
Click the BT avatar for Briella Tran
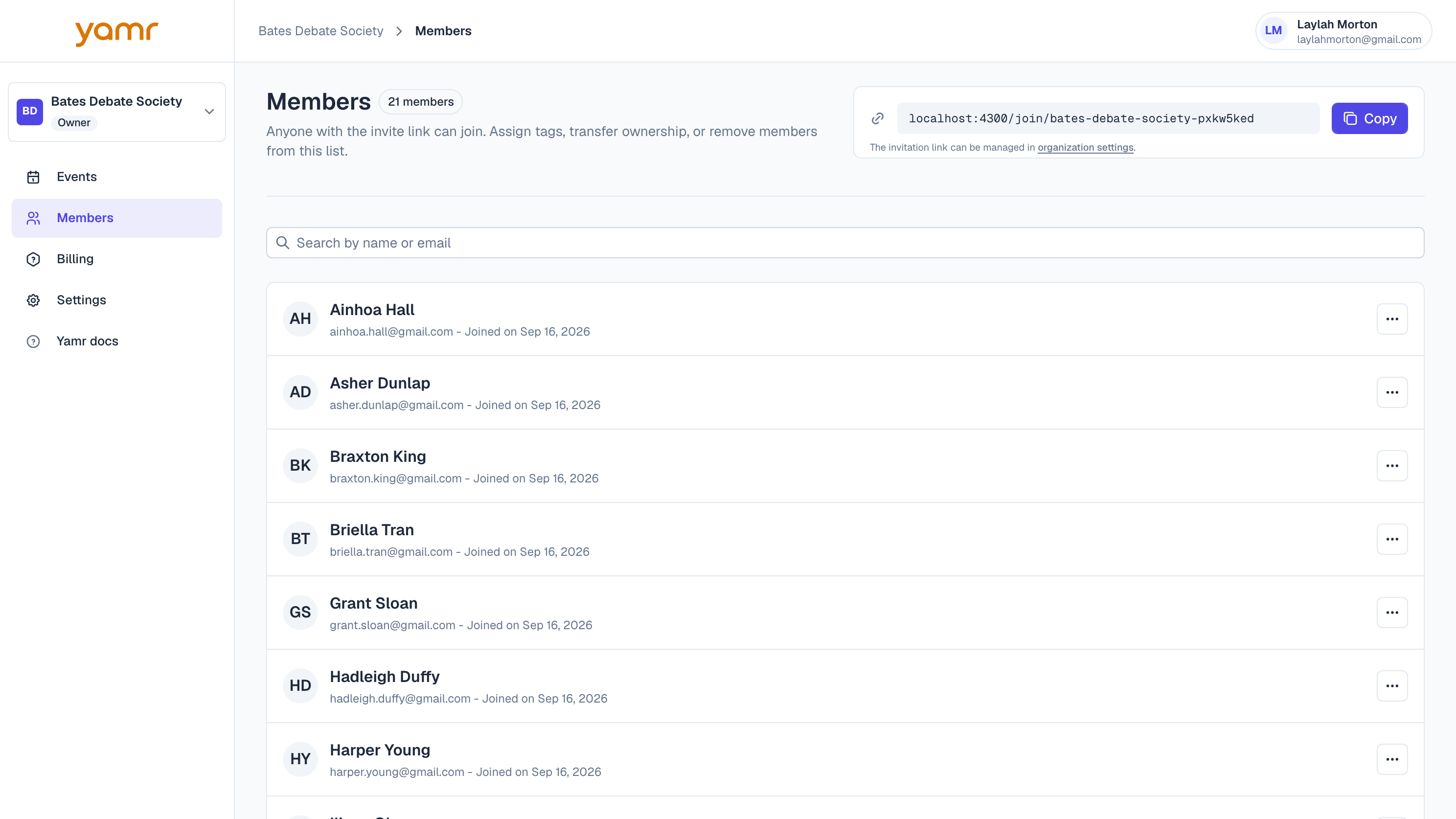click(300, 539)
